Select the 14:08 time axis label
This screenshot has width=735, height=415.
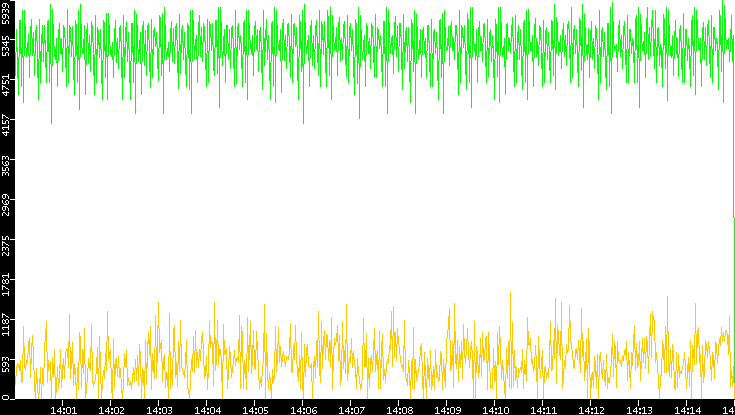point(399,410)
